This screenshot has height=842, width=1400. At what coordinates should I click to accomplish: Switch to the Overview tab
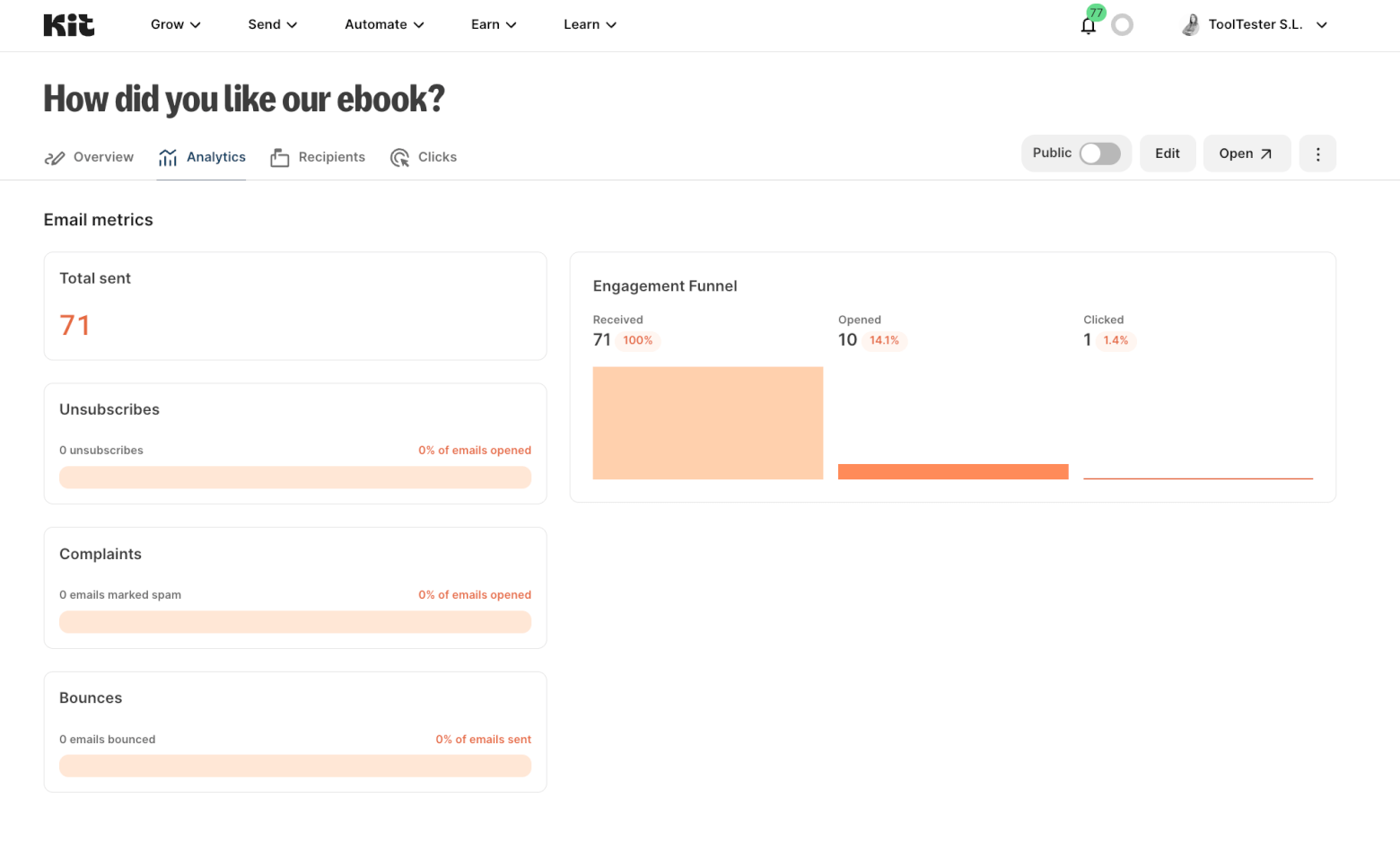click(89, 157)
